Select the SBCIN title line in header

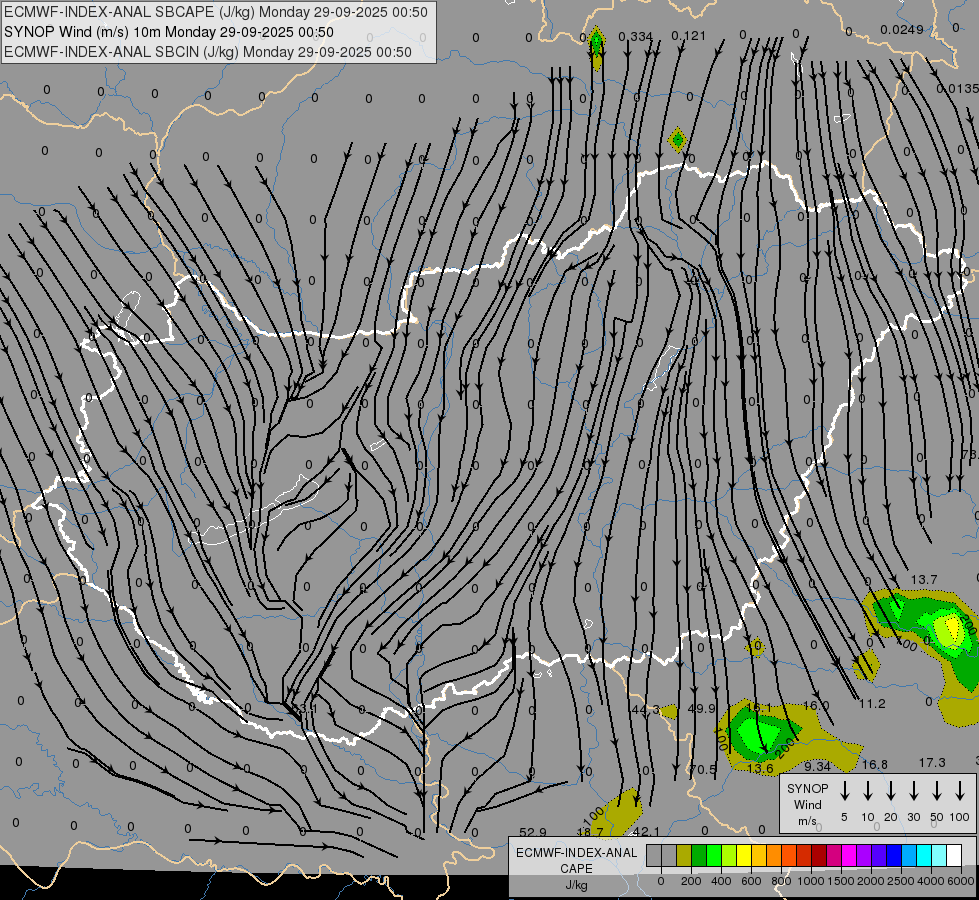208,52
